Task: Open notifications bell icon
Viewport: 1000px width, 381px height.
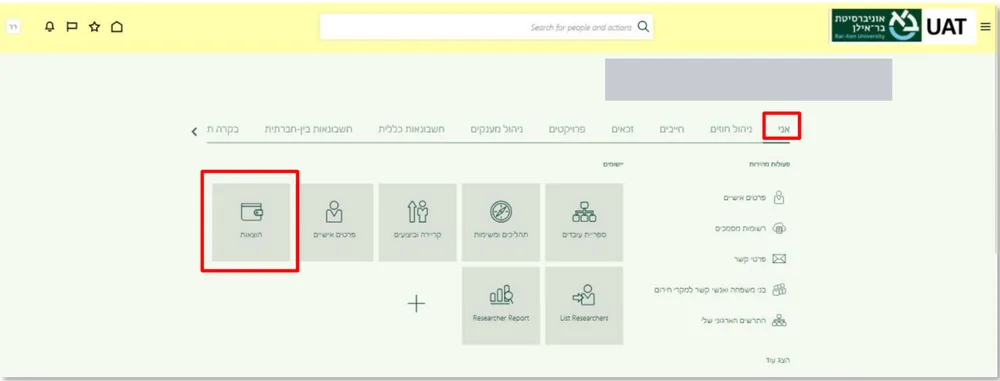Action: click(50, 27)
